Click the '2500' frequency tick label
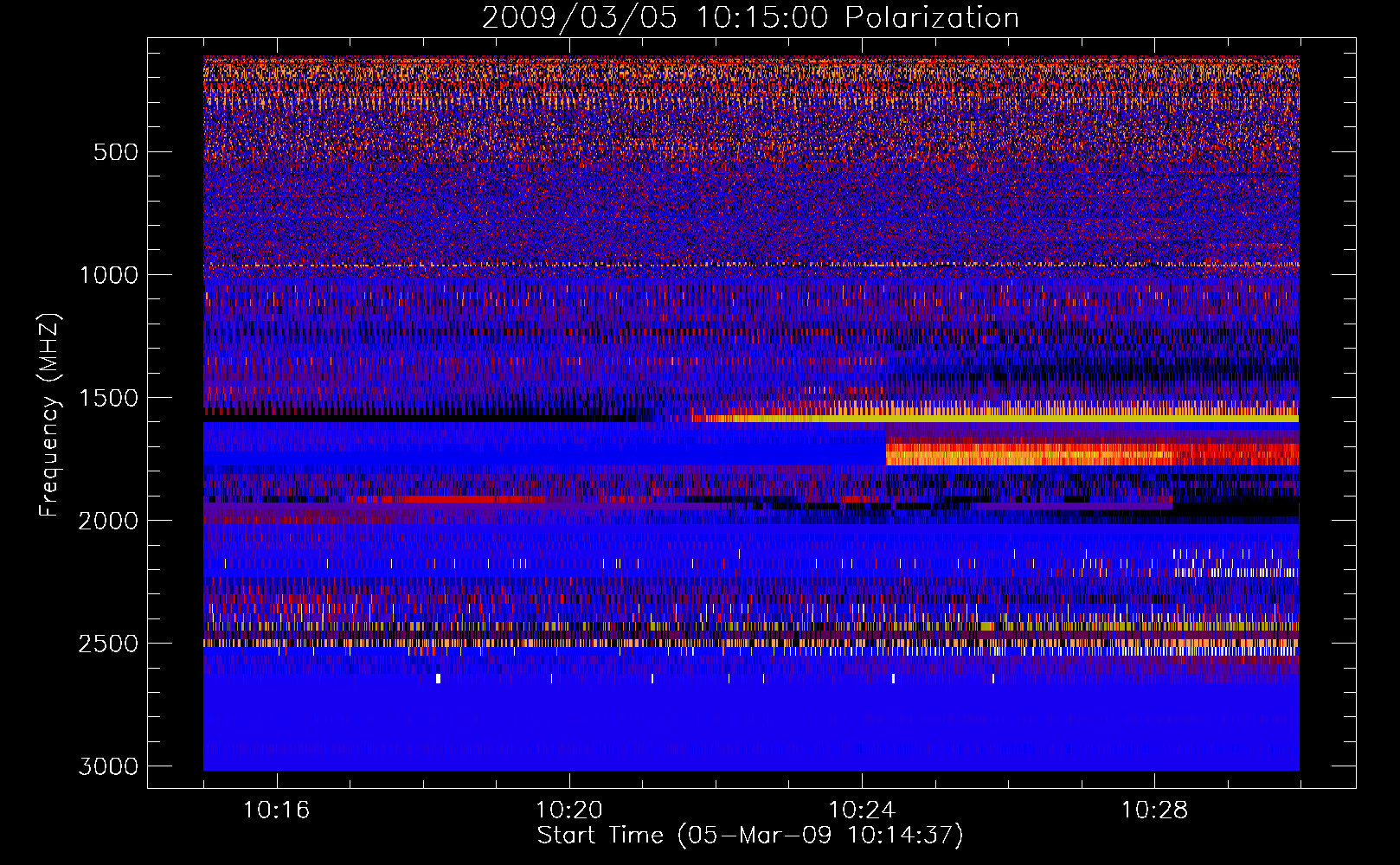 point(109,644)
